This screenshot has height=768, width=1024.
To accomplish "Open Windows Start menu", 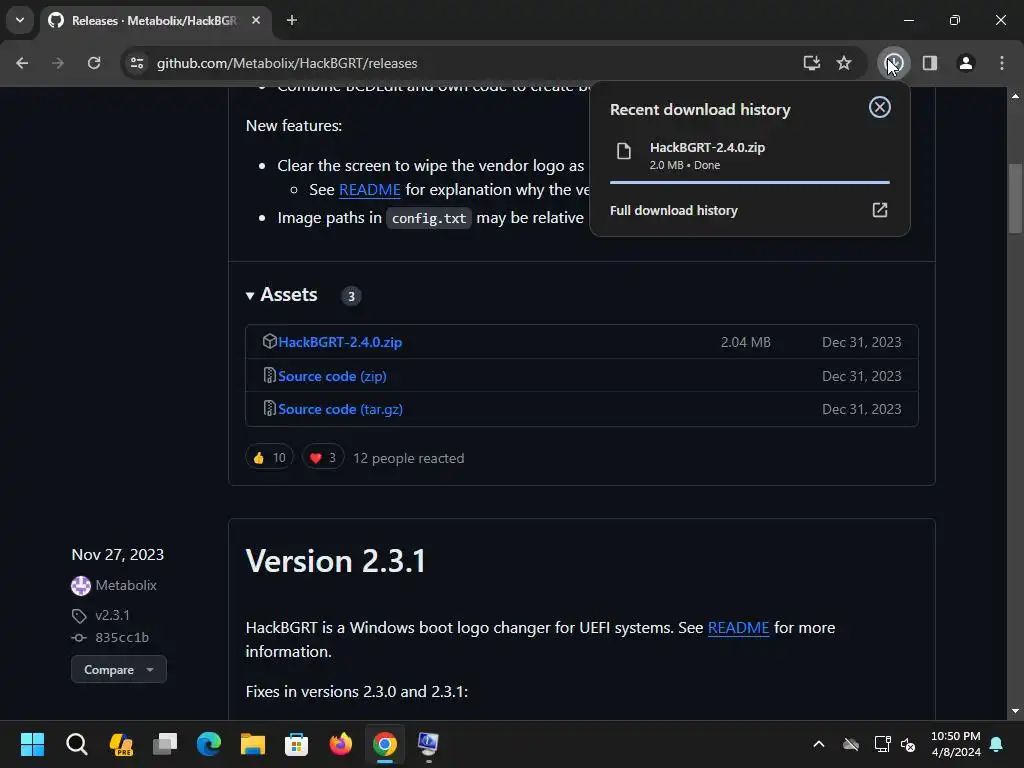I will [32, 744].
